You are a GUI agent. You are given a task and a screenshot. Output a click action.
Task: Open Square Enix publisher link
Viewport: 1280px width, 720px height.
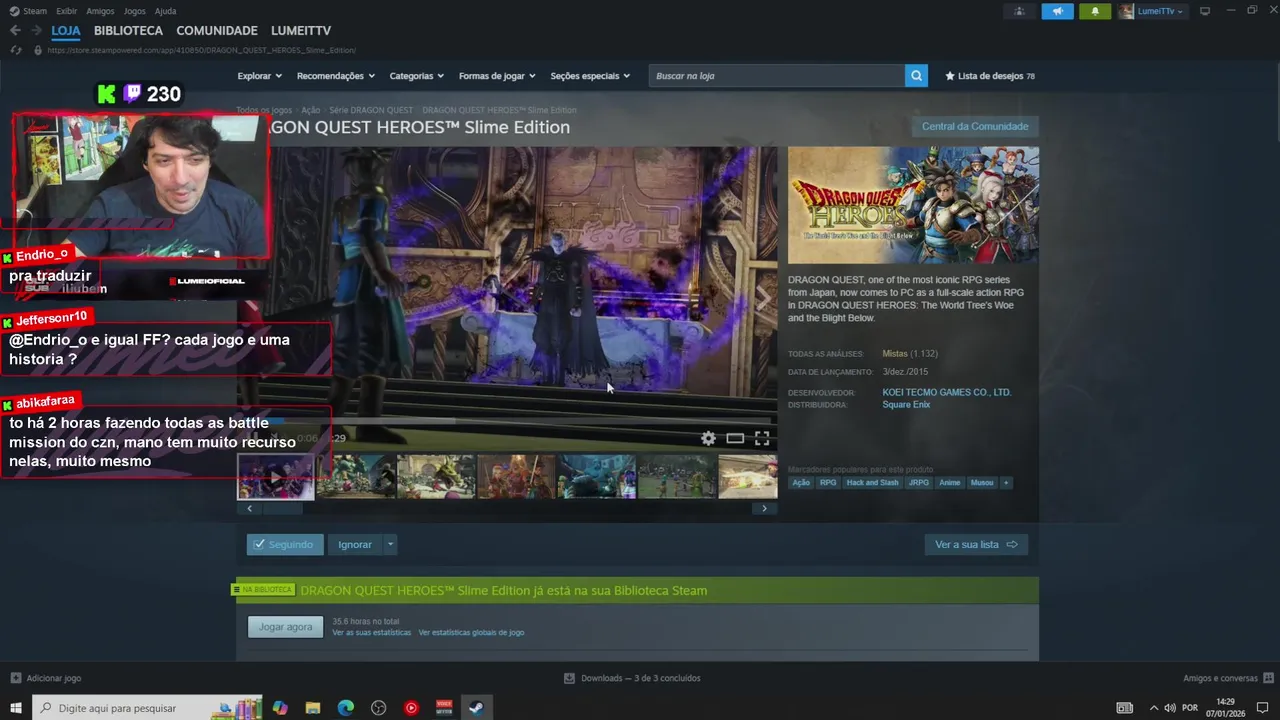coord(906,404)
